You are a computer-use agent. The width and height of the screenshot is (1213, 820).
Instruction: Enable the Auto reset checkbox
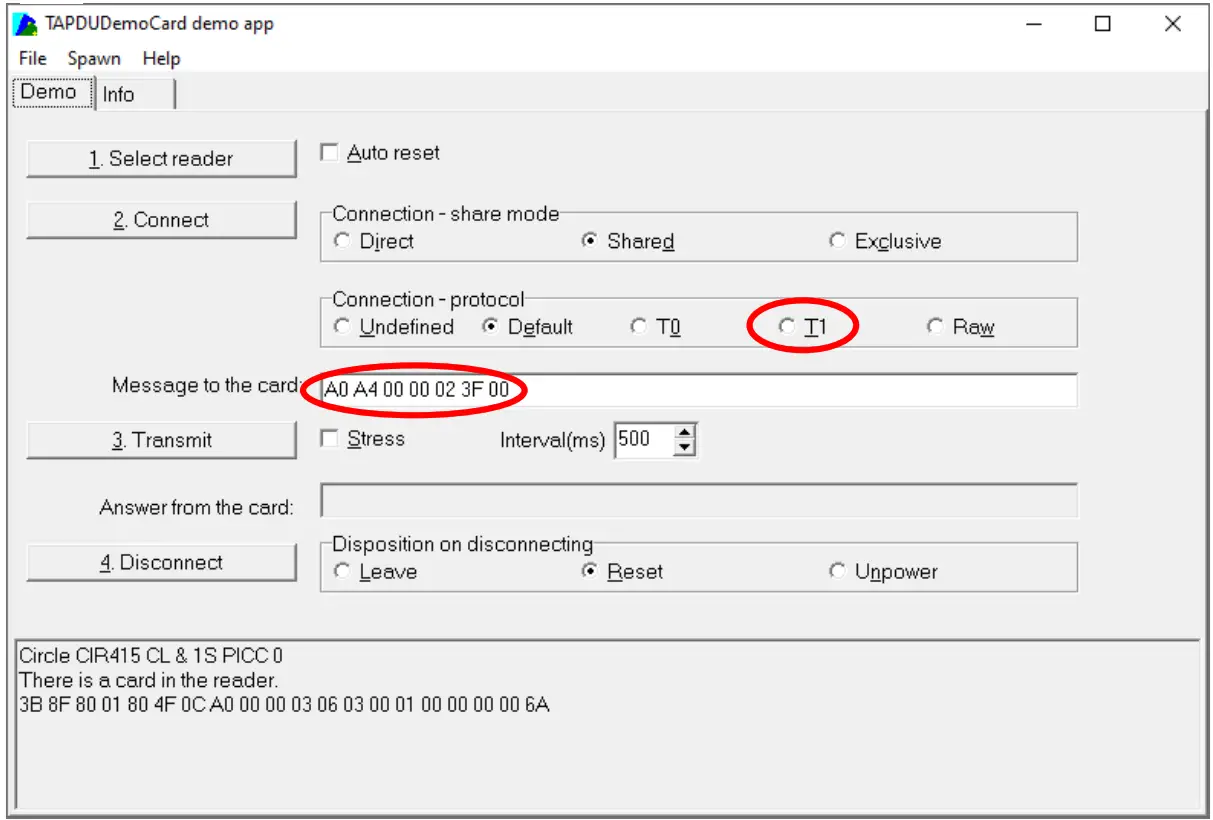click(x=380, y=153)
